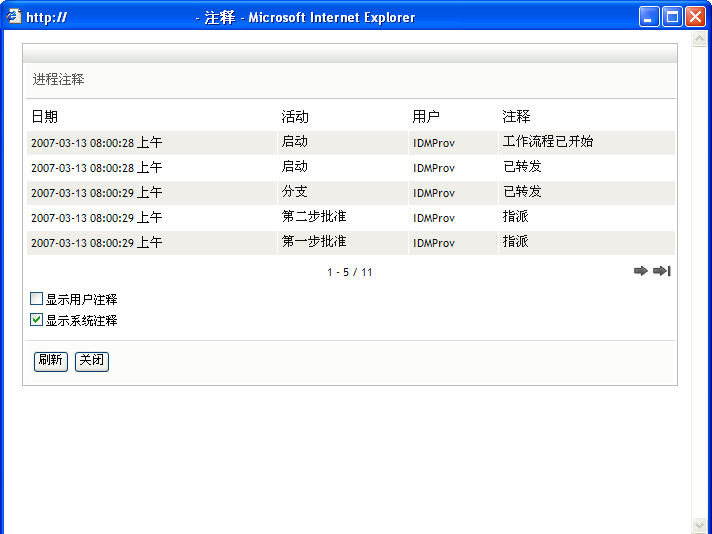Image resolution: width=712 pixels, height=534 pixels.
Task: Click the 活动 column header
Action: tap(295, 117)
